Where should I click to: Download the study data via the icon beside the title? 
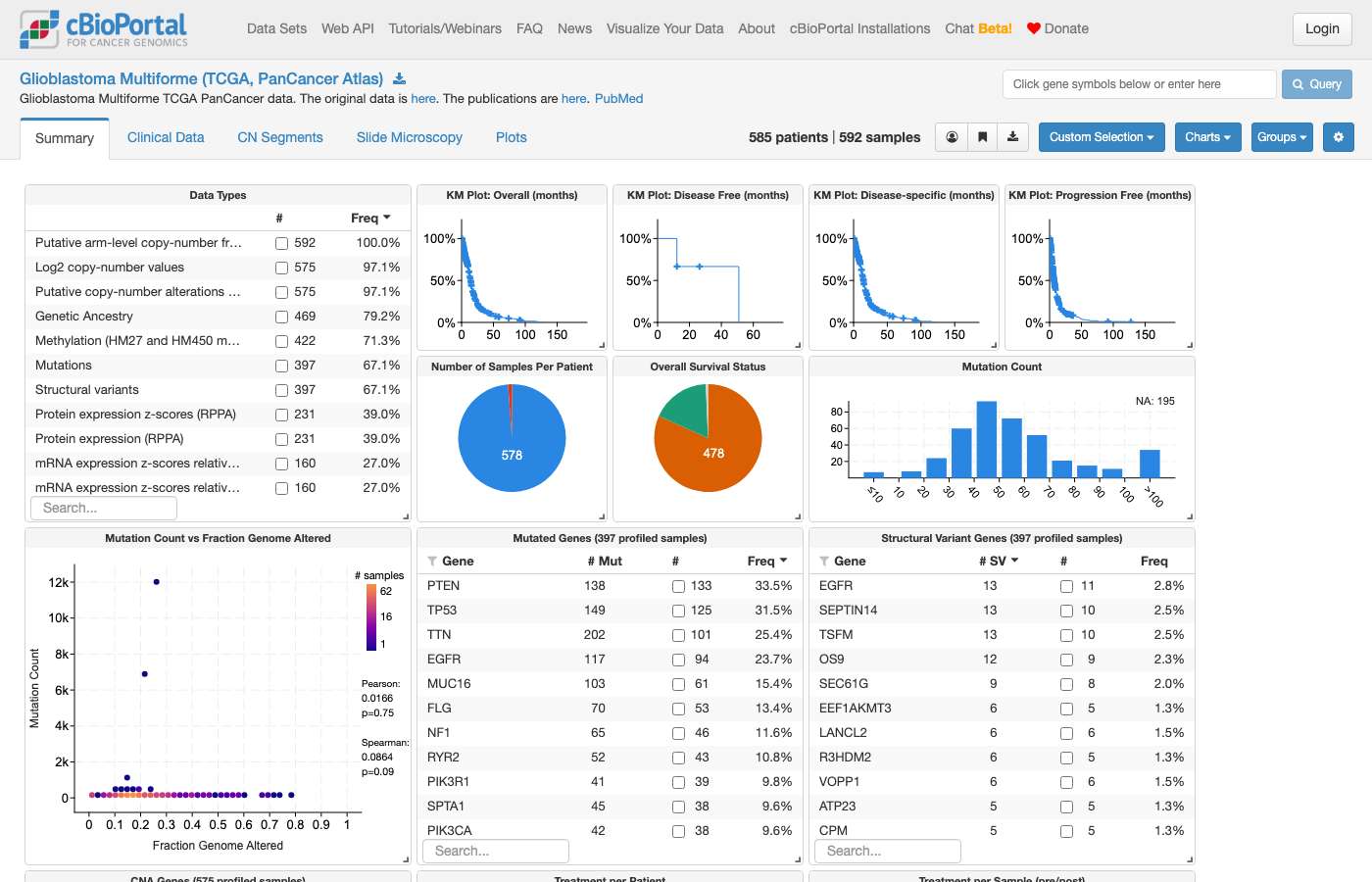click(x=399, y=78)
